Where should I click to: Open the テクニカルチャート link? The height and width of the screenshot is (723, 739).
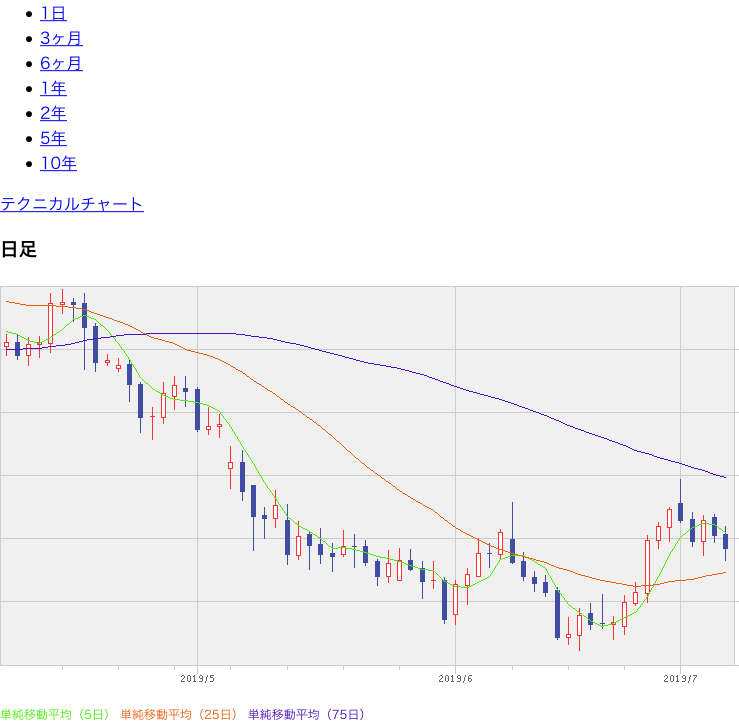coord(72,204)
